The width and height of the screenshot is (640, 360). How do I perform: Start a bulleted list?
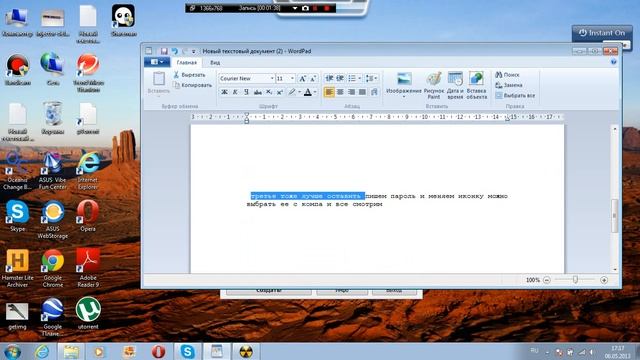tap(352, 78)
